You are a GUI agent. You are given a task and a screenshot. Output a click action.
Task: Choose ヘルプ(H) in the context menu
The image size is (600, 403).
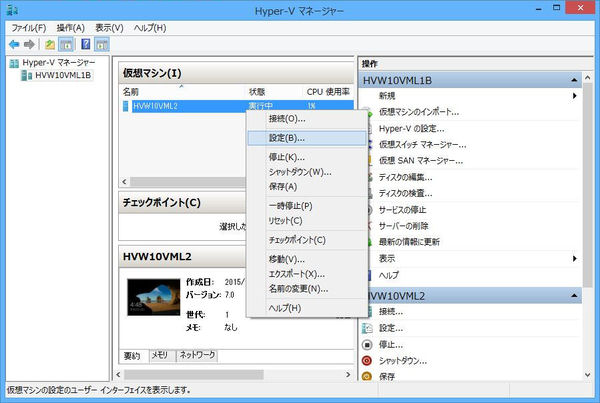307,308
